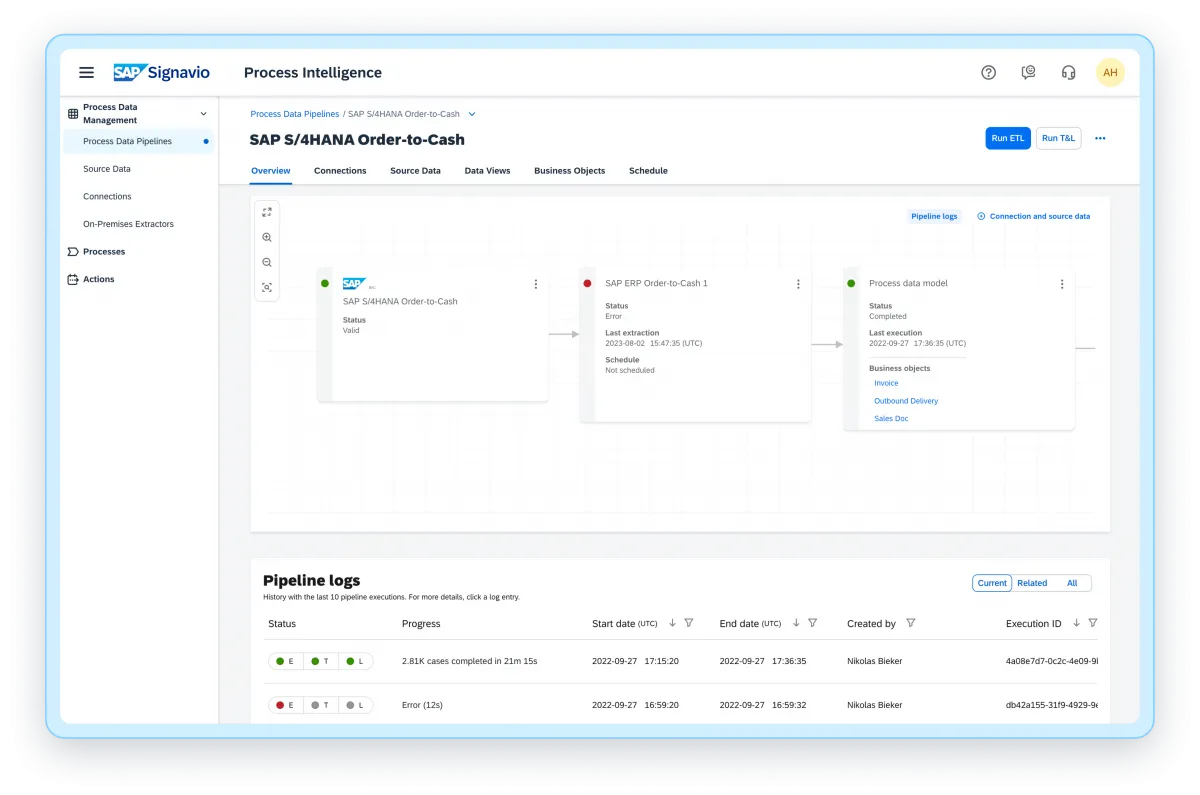Open the hamburger navigation menu
The width and height of the screenshot is (1200, 795).
point(87,72)
